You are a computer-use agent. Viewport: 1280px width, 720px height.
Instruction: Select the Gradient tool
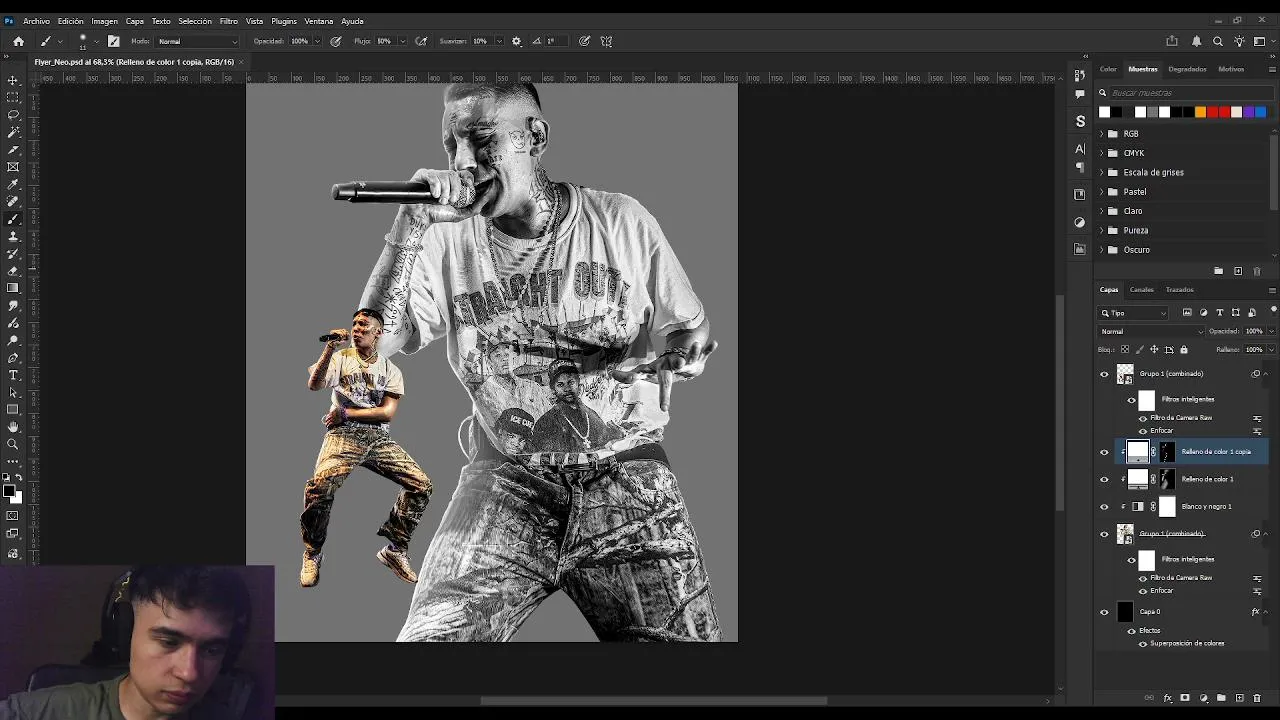click(x=13, y=288)
